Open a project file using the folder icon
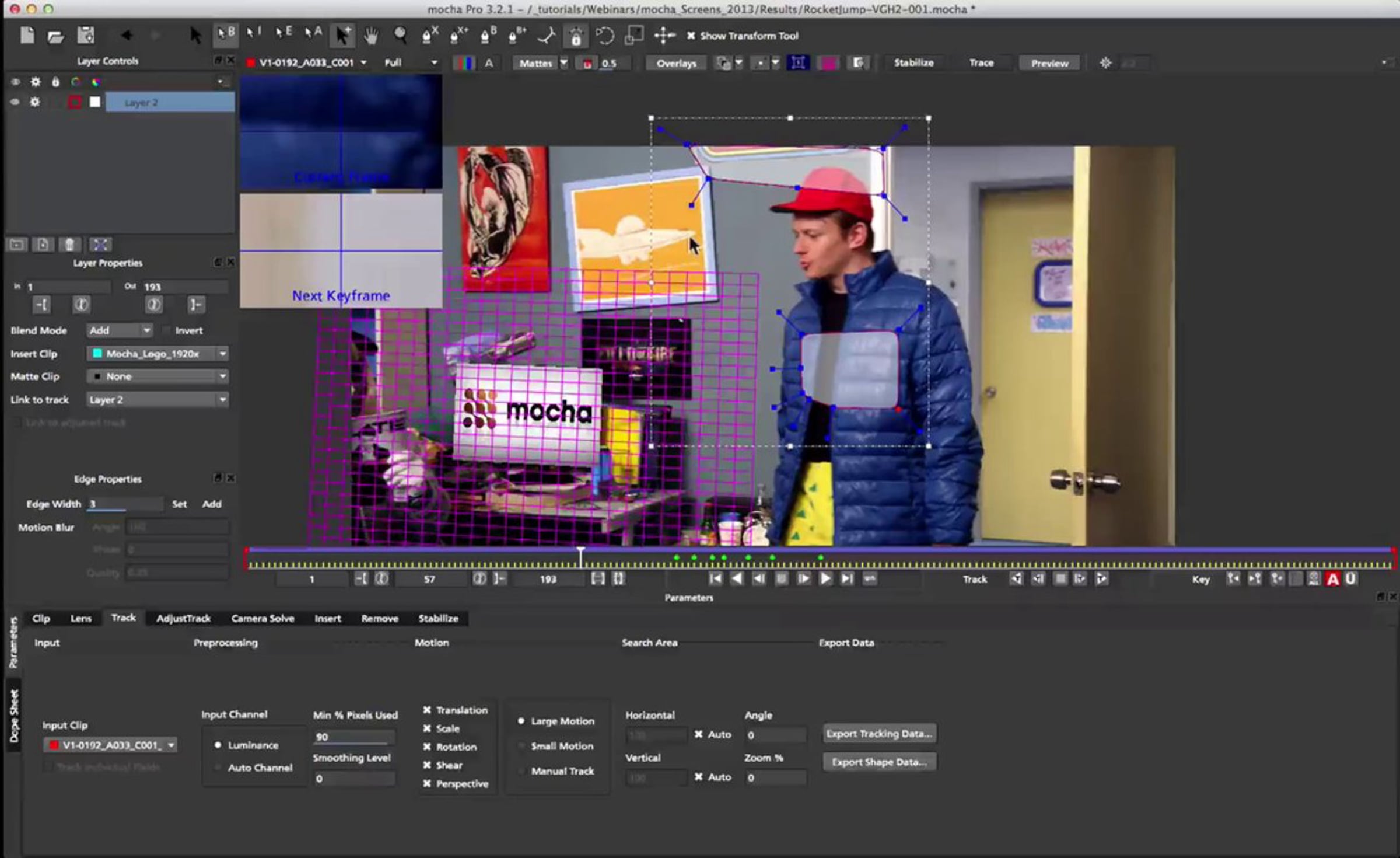Screen dimensions: 1400x858 point(55,36)
